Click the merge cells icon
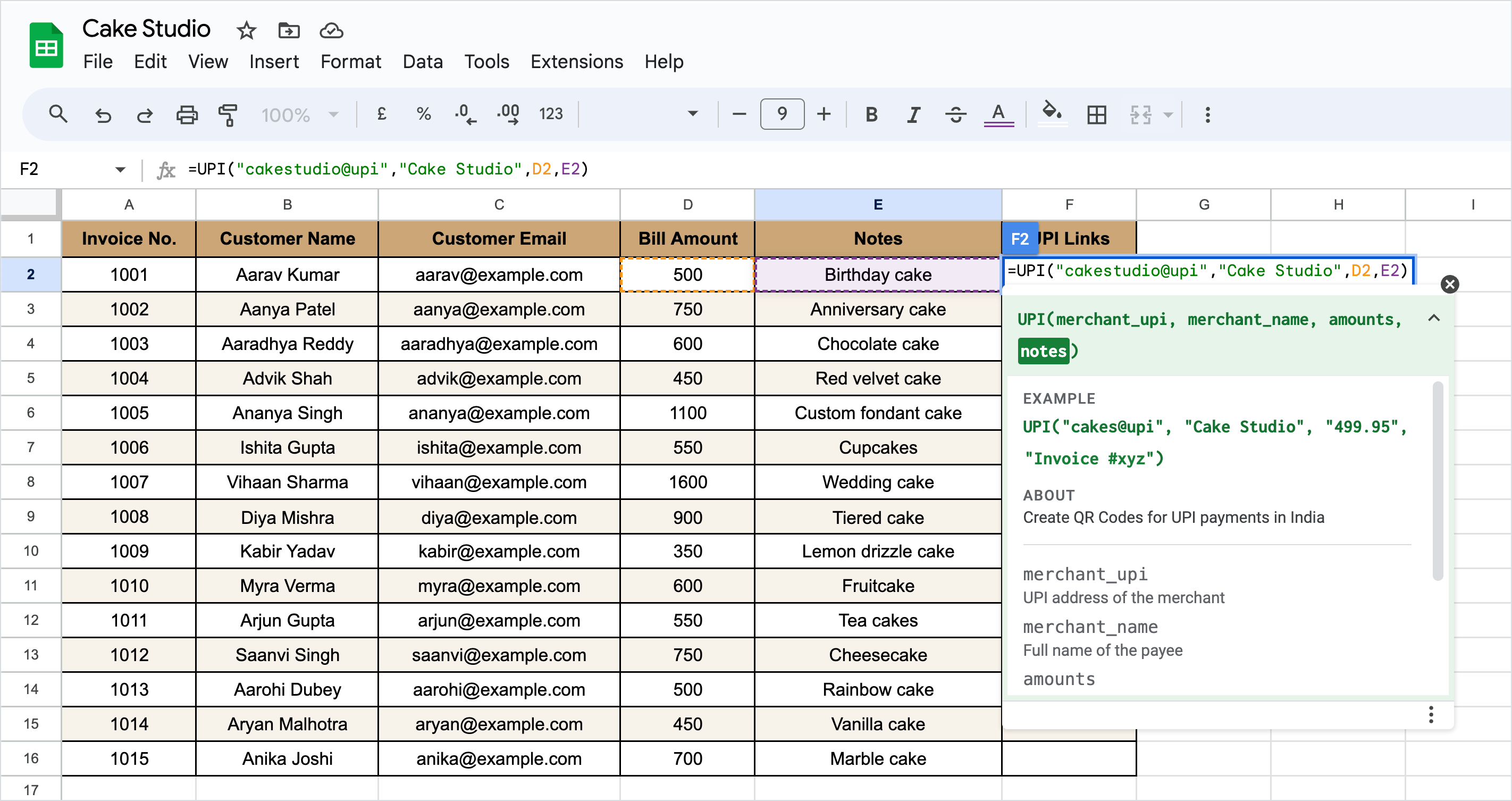This screenshot has width=1512, height=801. coord(1140,114)
